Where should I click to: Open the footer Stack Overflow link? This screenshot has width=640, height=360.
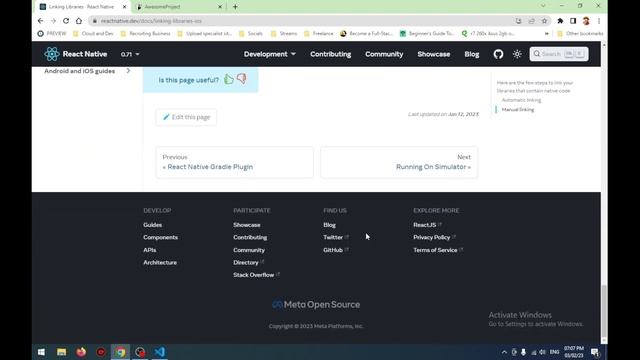click(256, 275)
